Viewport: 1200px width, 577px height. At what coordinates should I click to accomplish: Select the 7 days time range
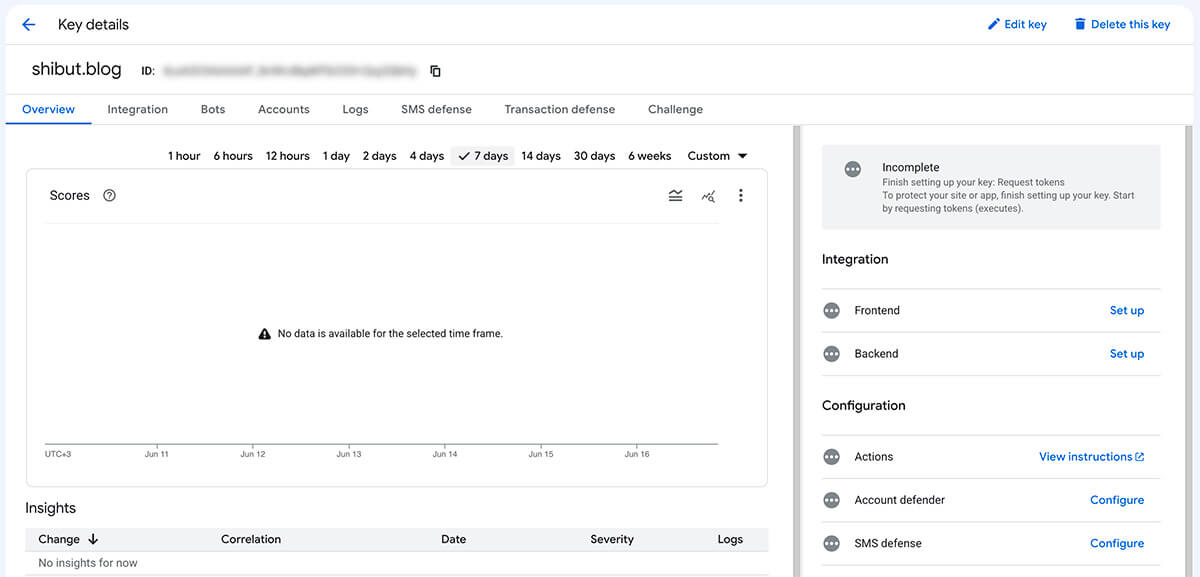(x=483, y=156)
